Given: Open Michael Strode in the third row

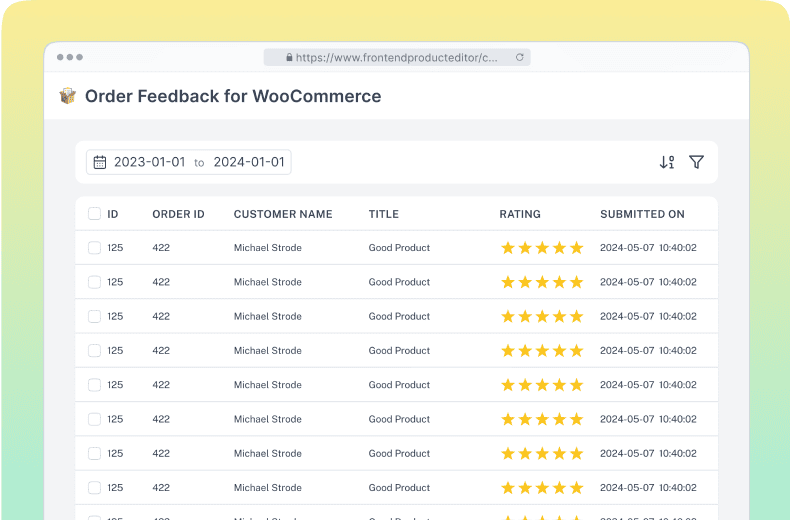Looking at the screenshot, I should pos(267,316).
